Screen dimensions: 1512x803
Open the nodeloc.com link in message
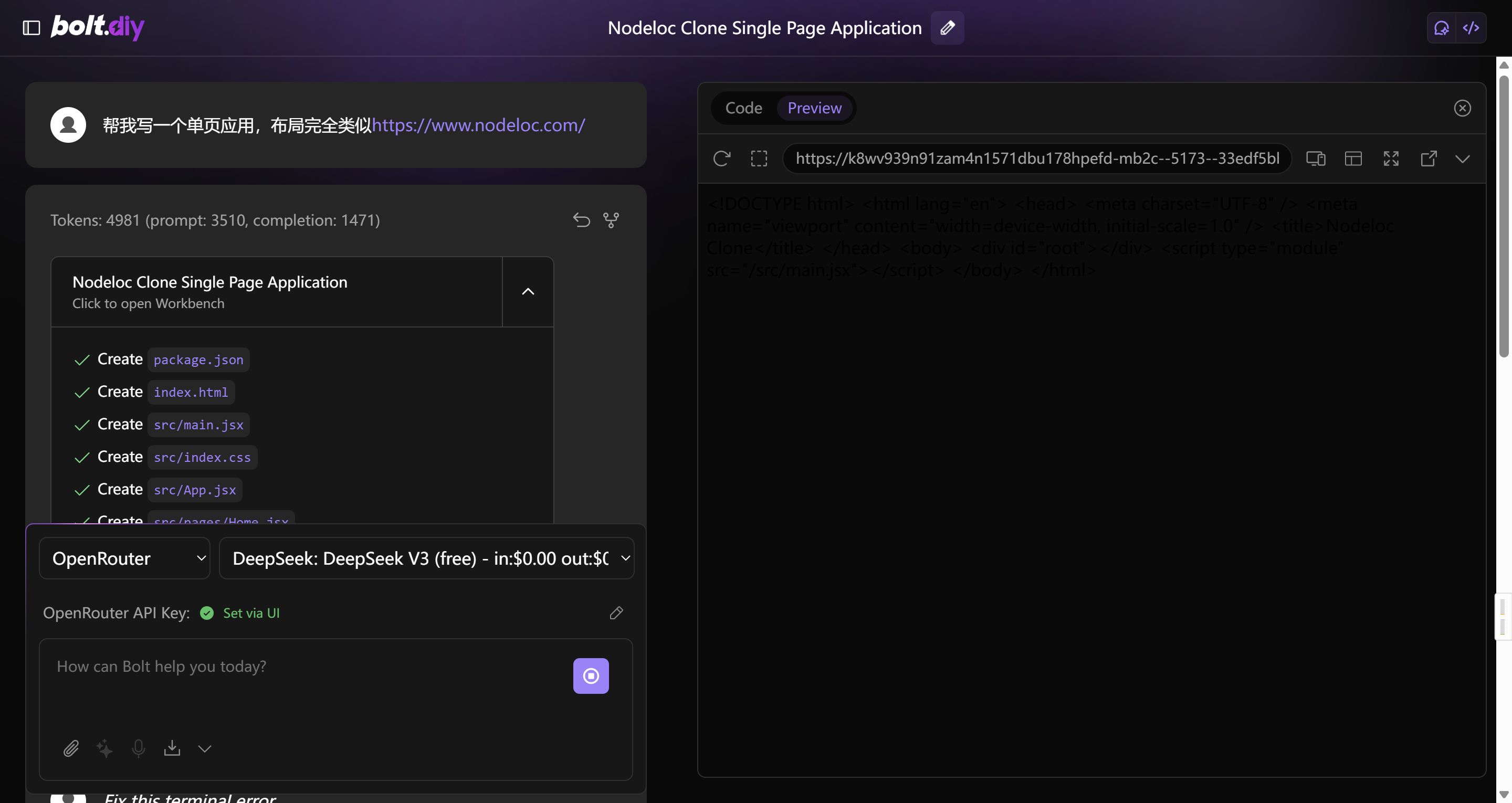(478, 125)
